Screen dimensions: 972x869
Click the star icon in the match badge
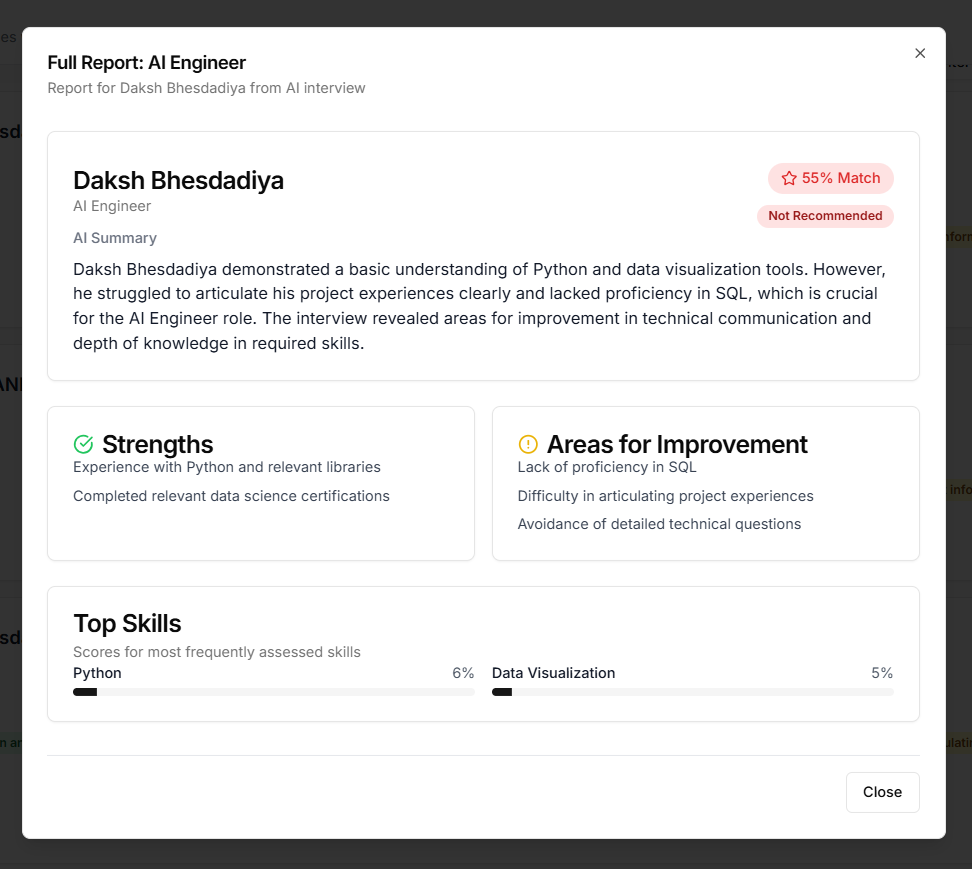point(789,178)
